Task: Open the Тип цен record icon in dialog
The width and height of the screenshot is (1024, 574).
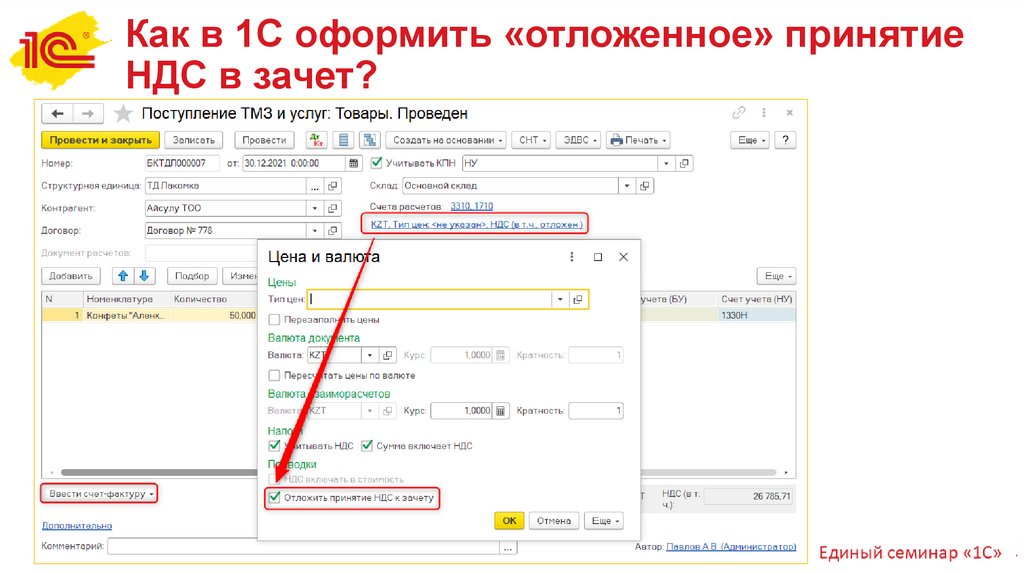Action: click(577, 299)
